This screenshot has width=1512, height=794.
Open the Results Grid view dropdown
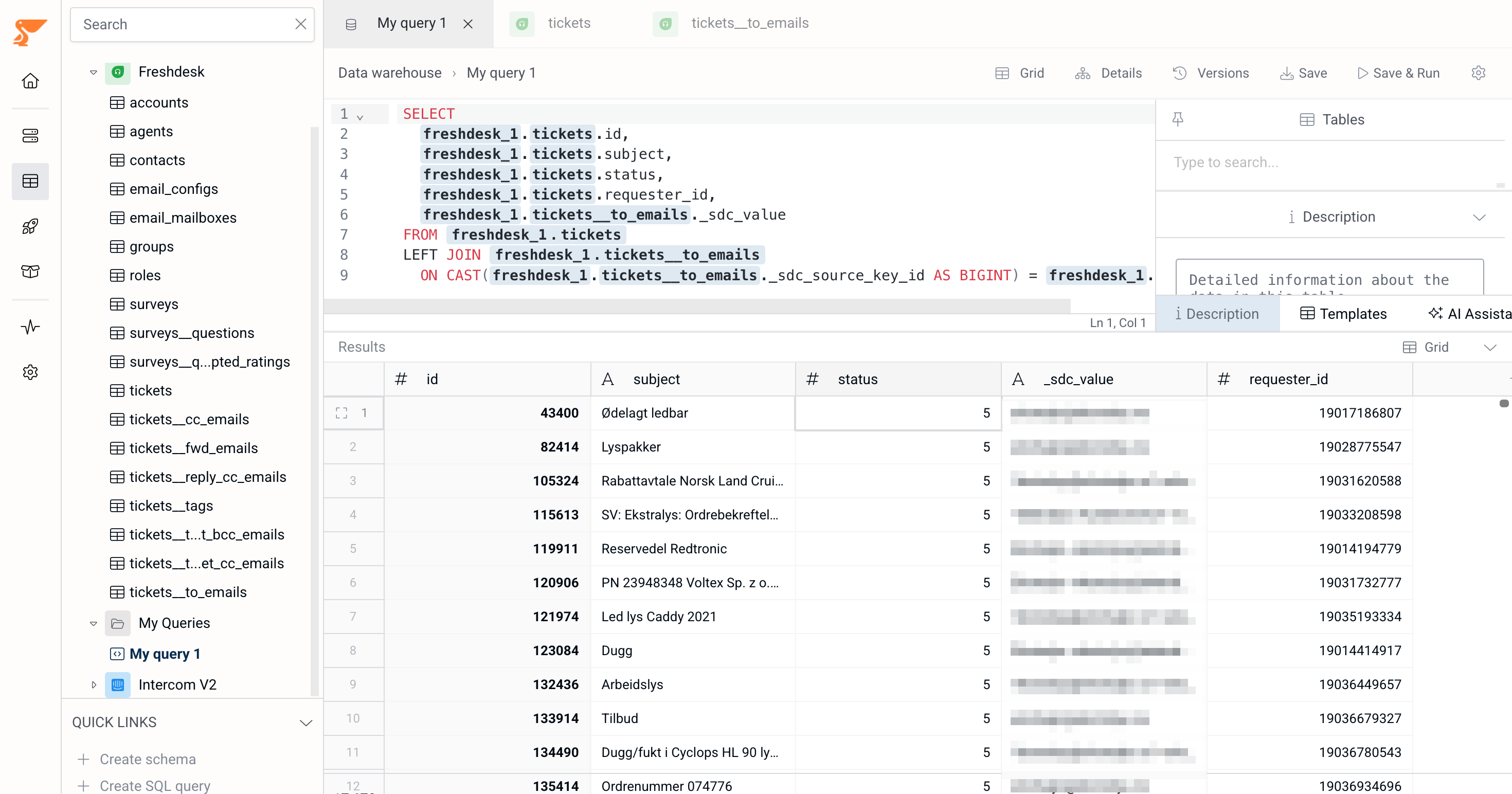1490,348
